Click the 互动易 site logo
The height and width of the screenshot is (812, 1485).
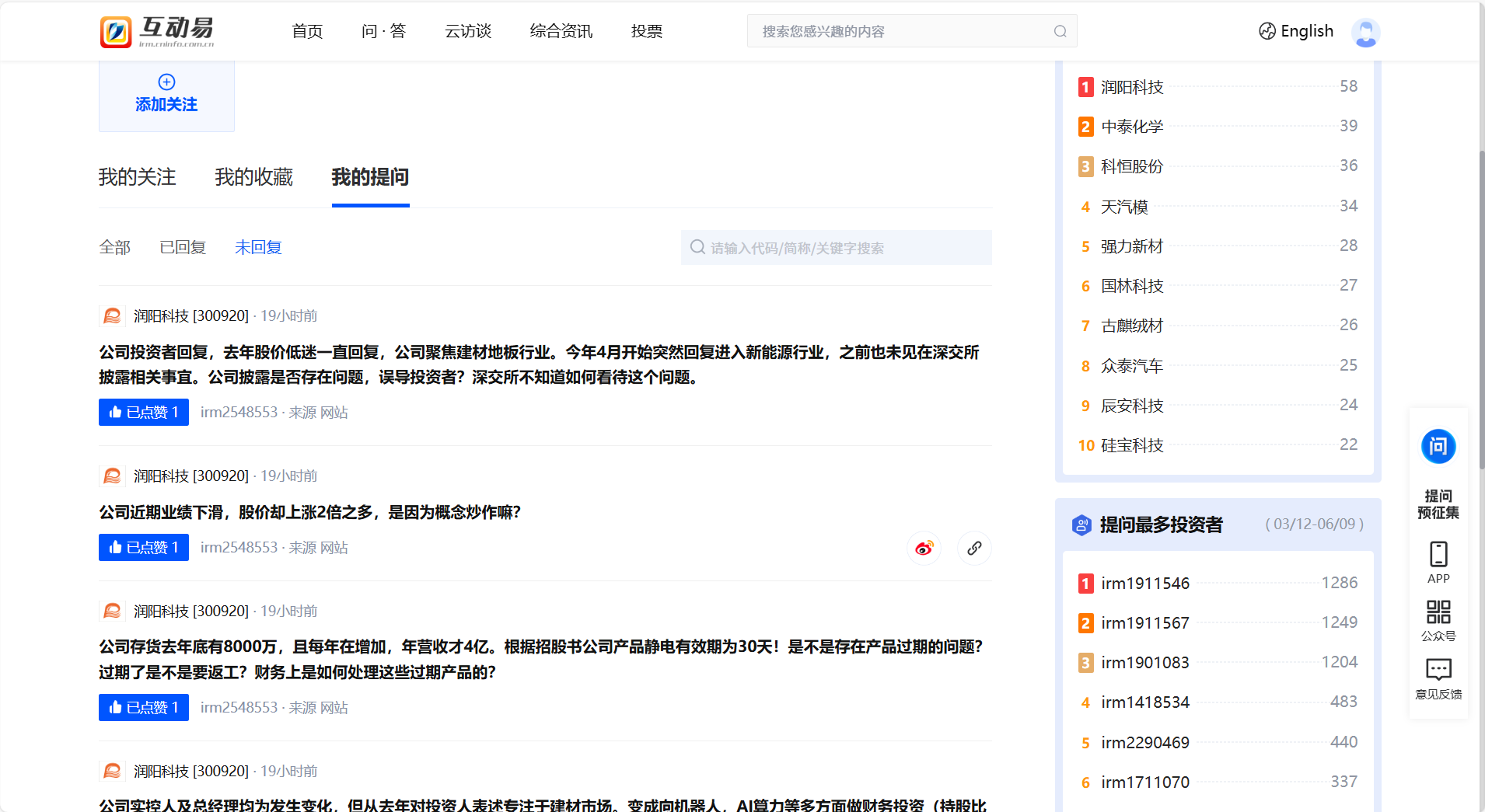tap(158, 31)
